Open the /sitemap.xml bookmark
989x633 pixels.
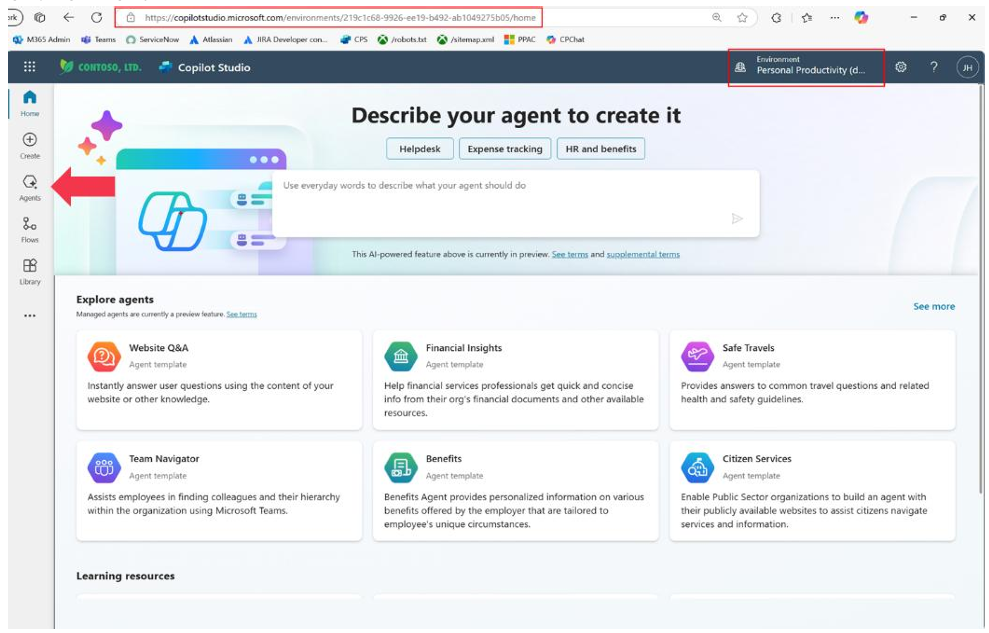[465, 39]
